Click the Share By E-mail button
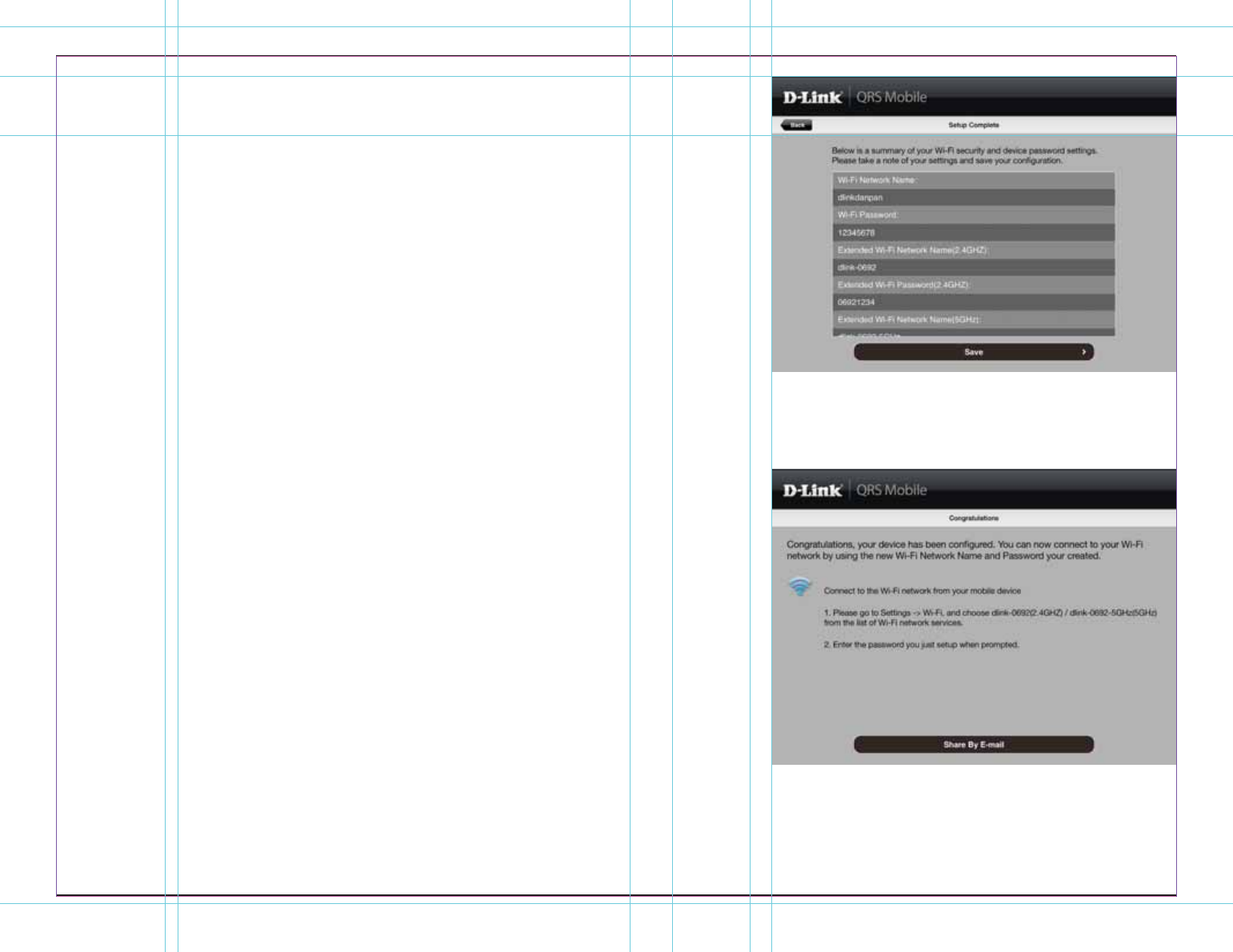Screen dimensions: 1233x952 click(x=973, y=745)
